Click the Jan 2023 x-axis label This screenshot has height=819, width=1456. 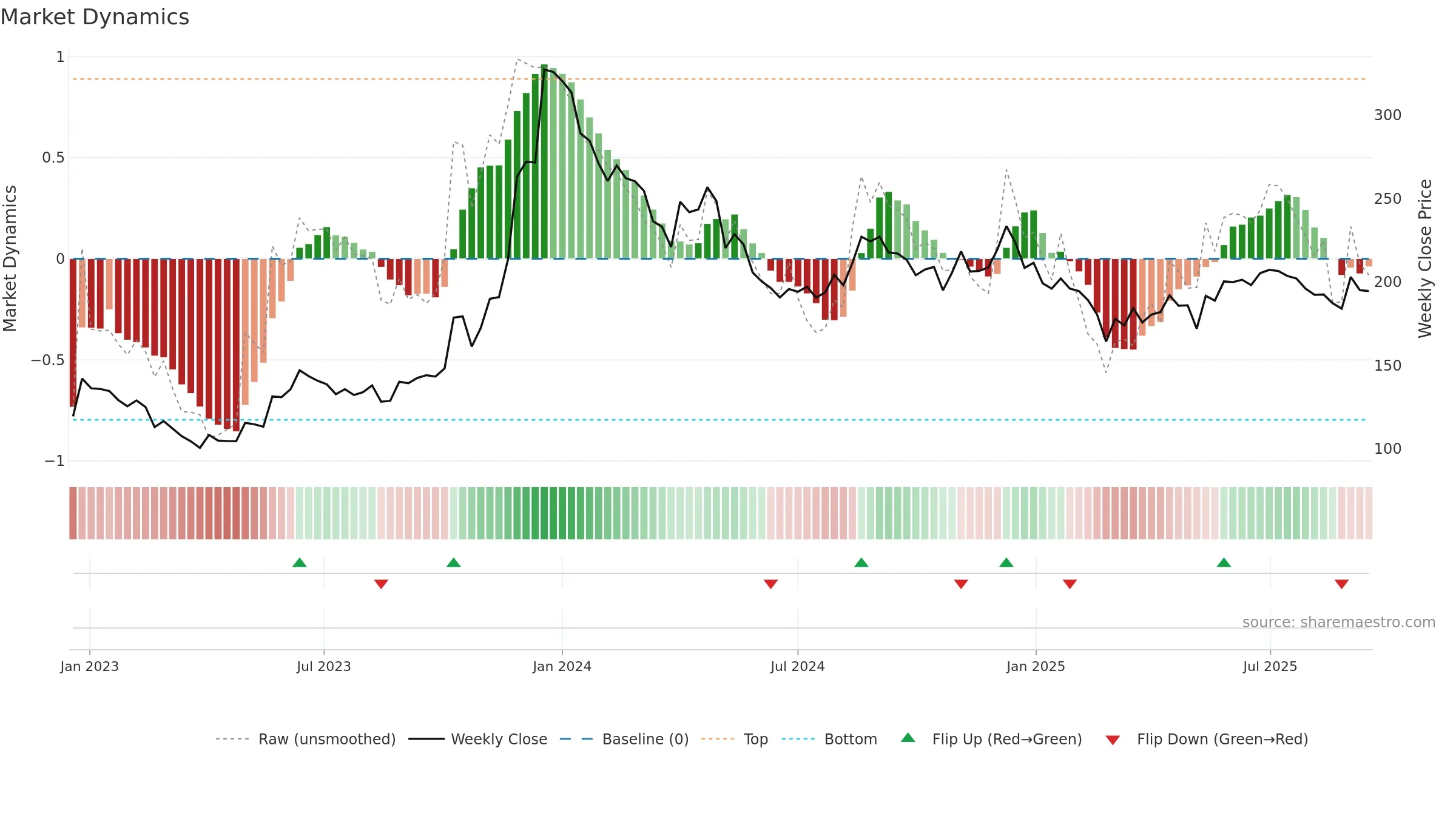pos(89,666)
